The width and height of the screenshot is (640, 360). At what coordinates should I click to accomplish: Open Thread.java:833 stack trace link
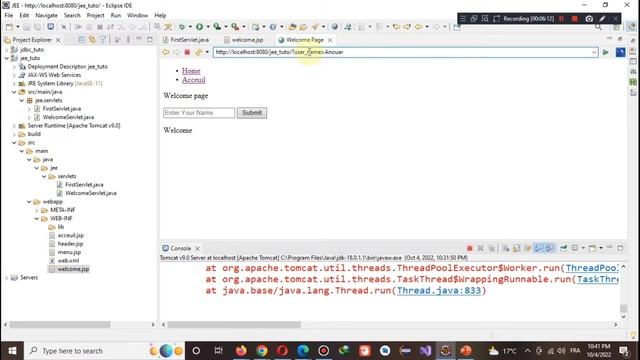[x=439, y=291]
